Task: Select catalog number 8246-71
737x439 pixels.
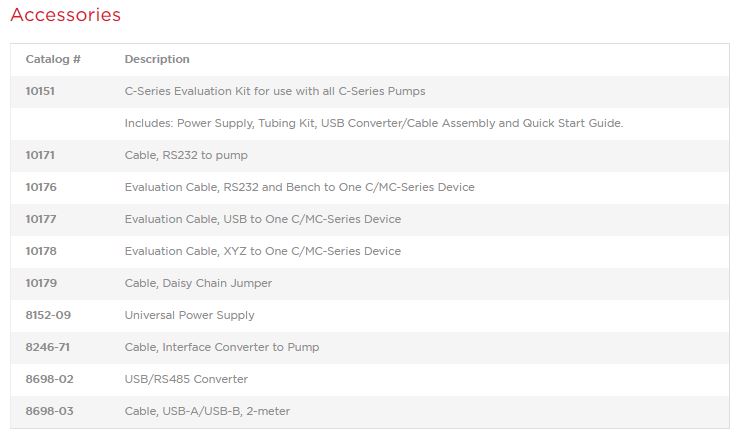Action: [48, 347]
